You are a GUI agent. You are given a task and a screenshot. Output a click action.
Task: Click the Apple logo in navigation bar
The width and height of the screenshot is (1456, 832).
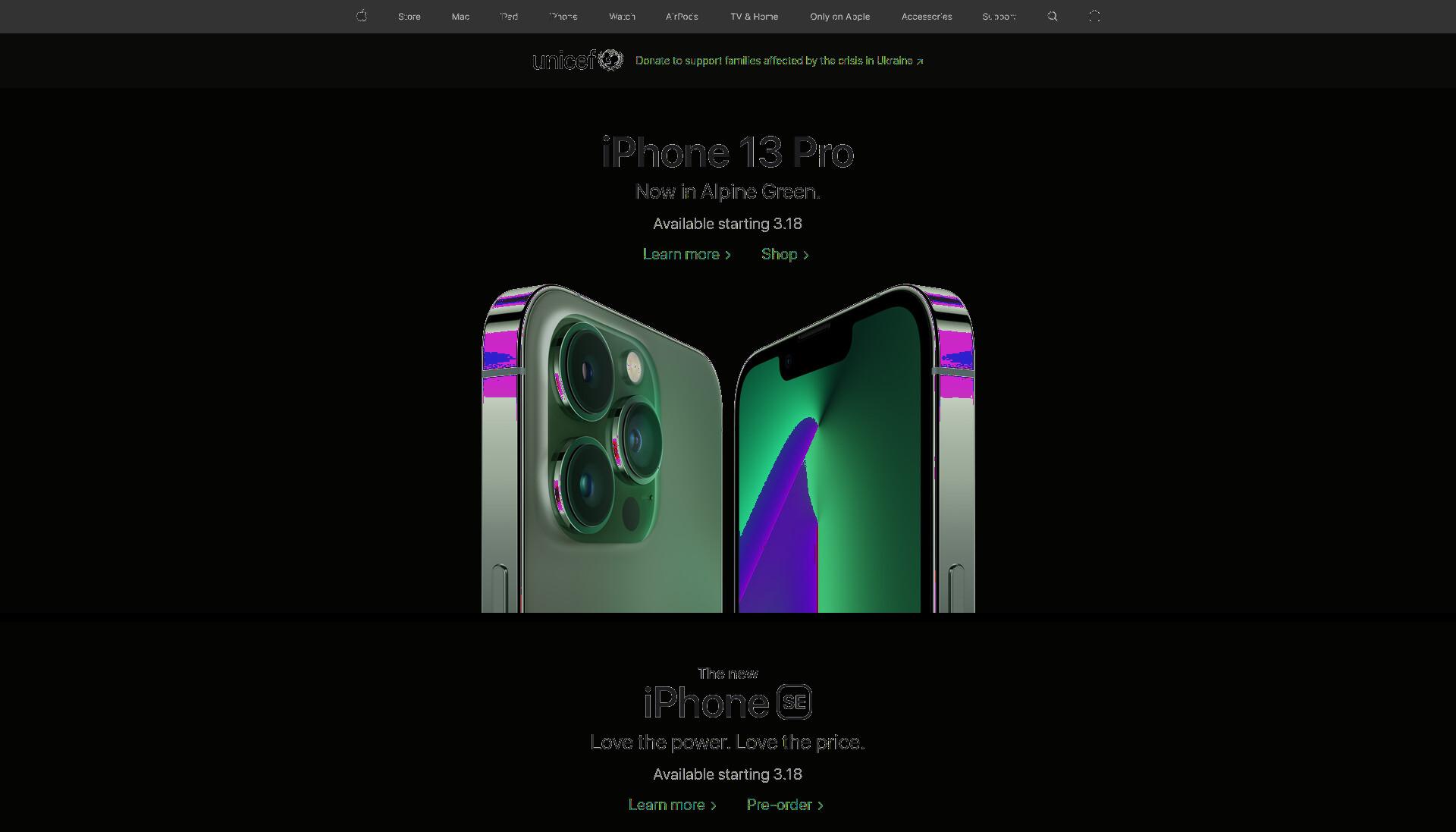pos(362,16)
